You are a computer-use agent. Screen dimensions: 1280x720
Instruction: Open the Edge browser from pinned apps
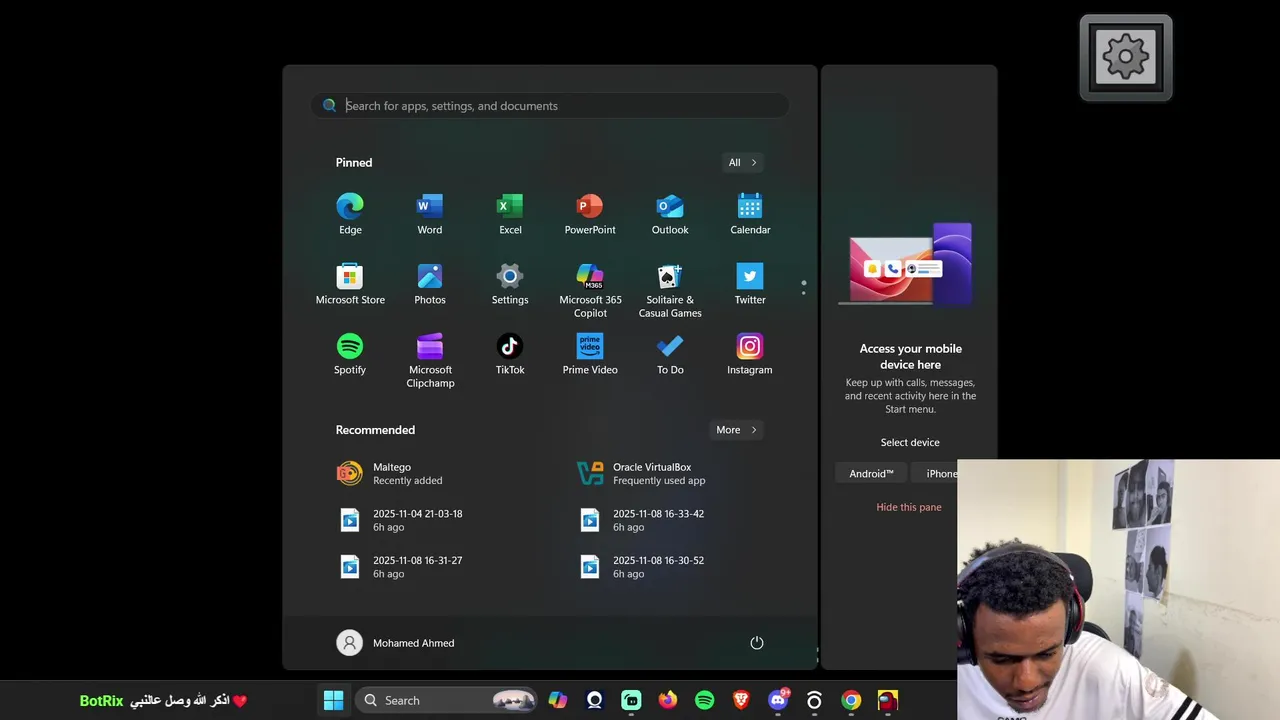point(350,214)
